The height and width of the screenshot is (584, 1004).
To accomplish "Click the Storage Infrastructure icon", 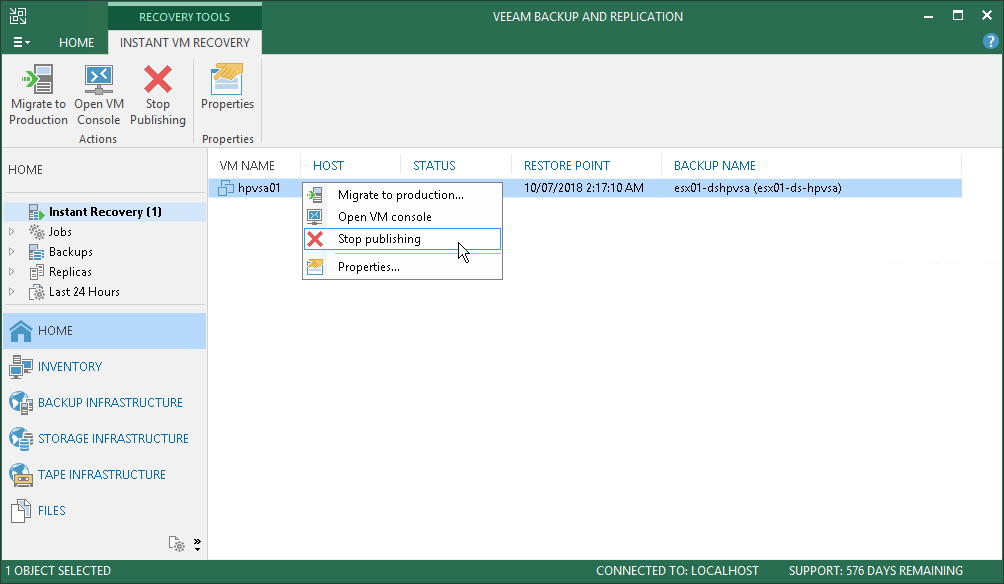I will click(x=20, y=439).
